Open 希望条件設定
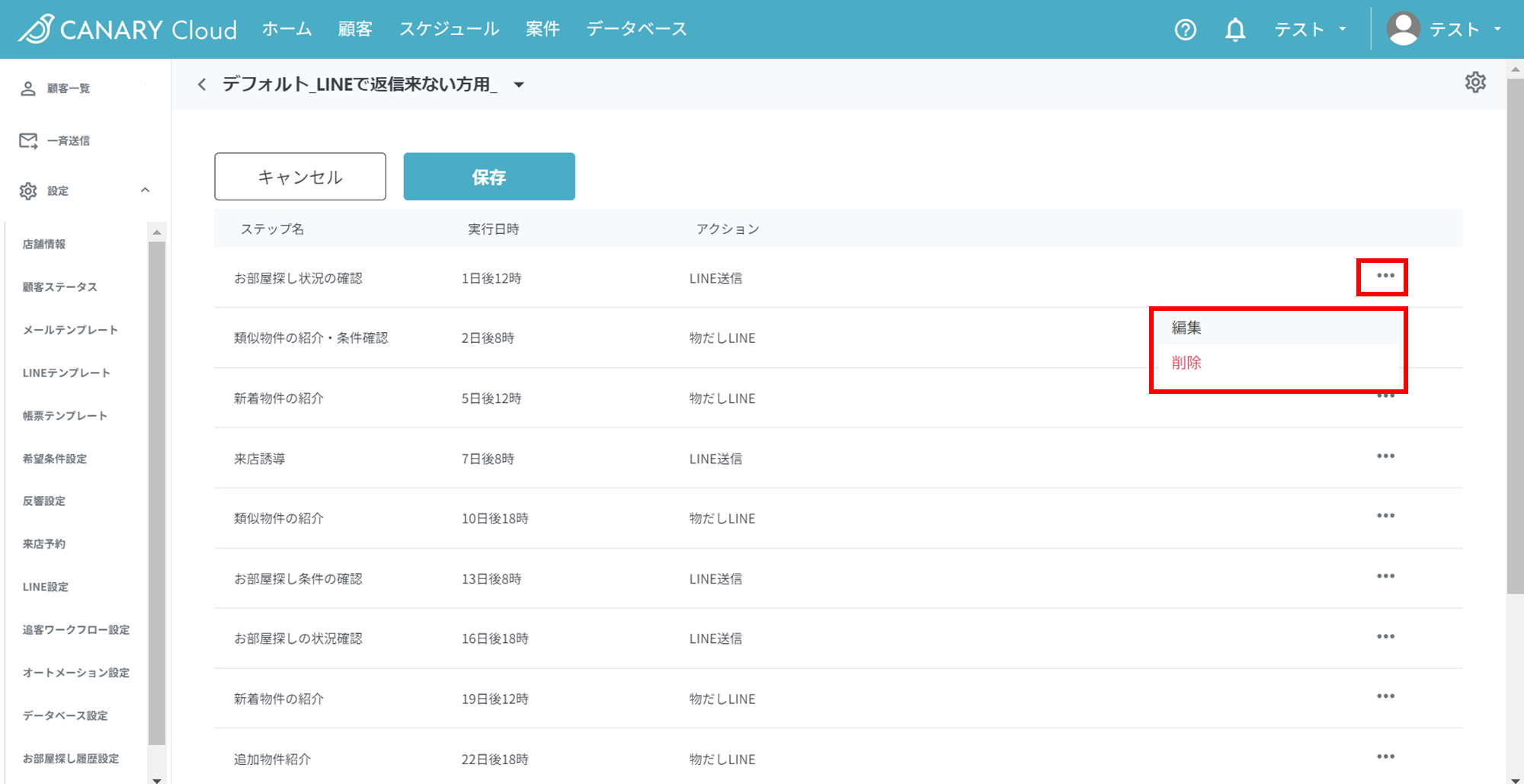The width and height of the screenshot is (1524, 784). pyautogui.click(x=55, y=459)
